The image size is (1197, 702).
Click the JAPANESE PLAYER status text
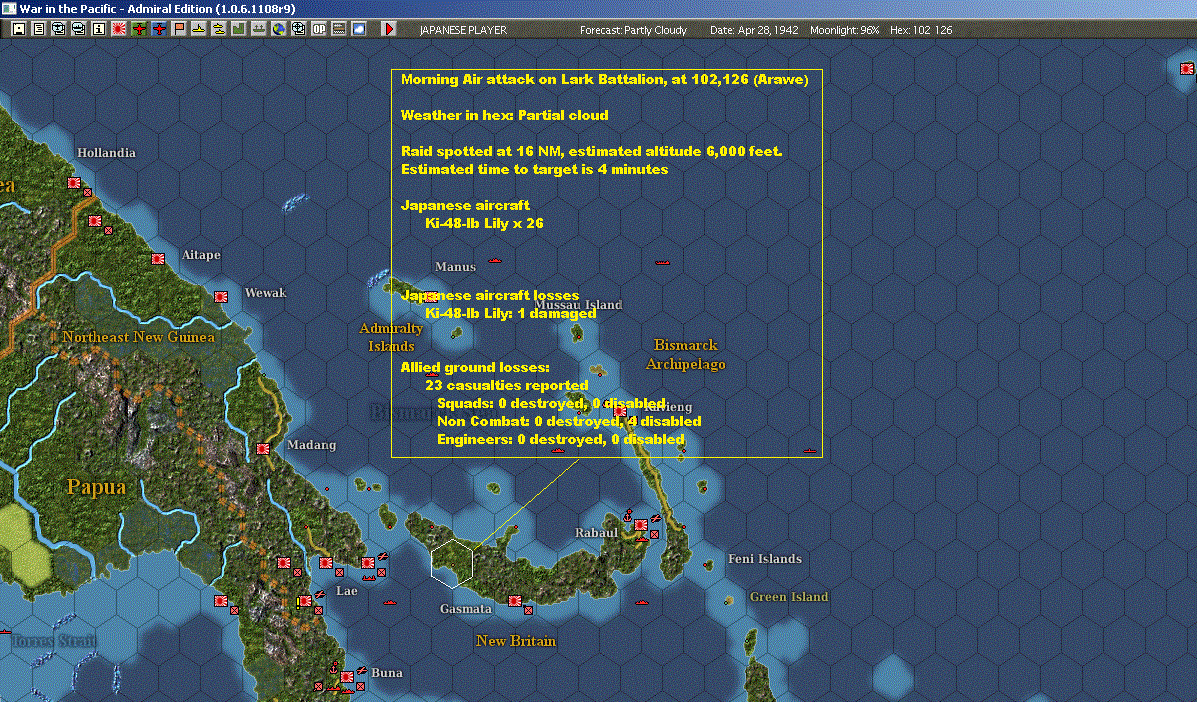[463, 30]
